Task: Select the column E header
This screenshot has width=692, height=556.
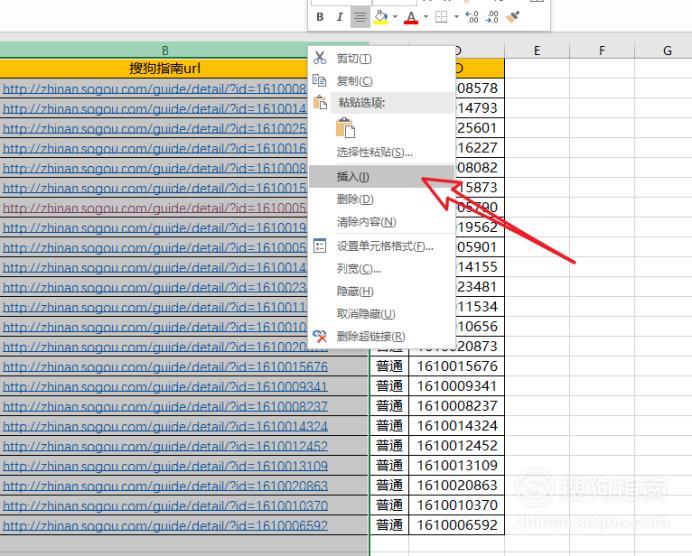Action: pyautogui.click(x=537, y=50)
